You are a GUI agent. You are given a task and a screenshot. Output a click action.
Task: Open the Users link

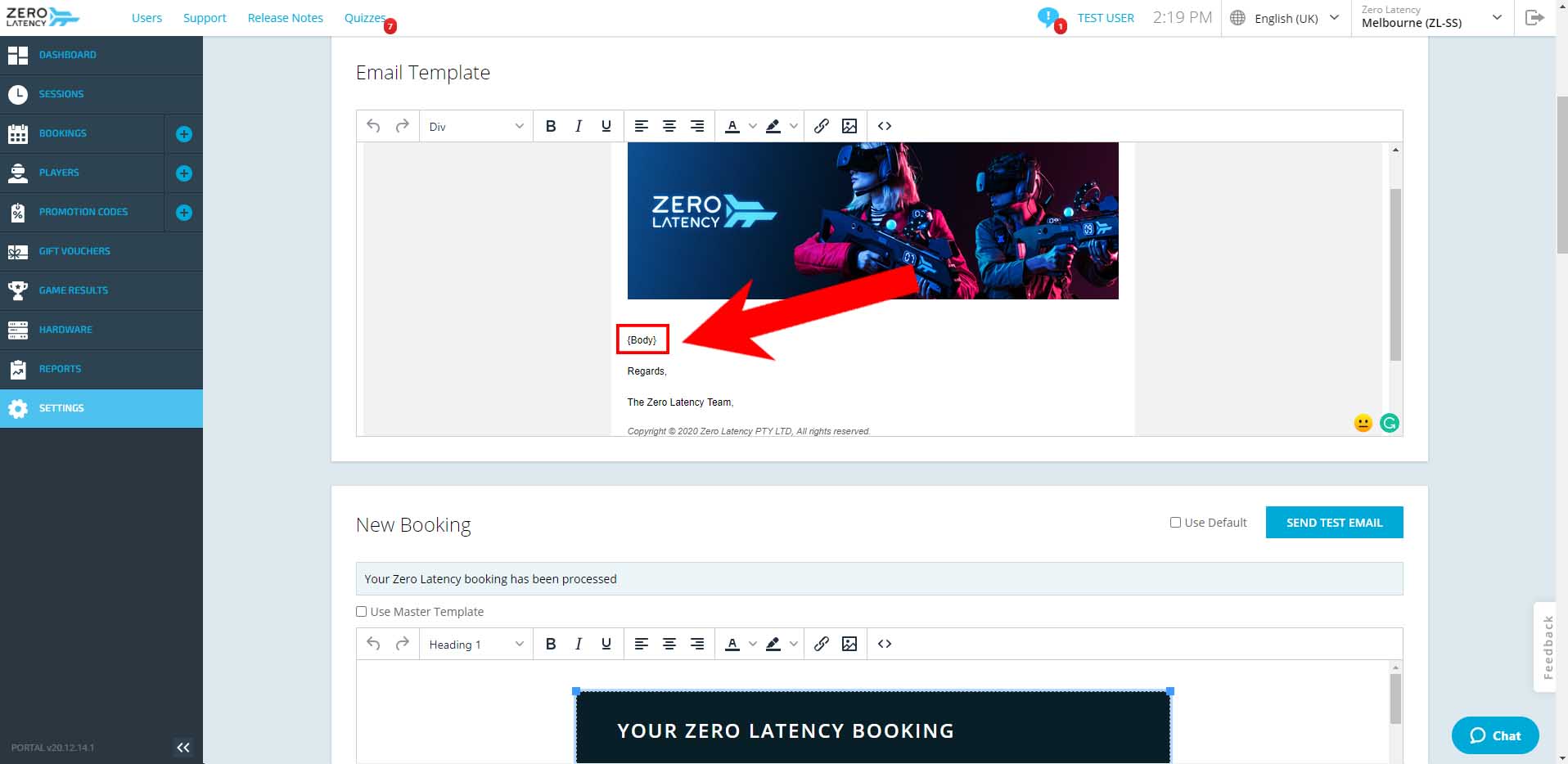[x=146, y=18]
